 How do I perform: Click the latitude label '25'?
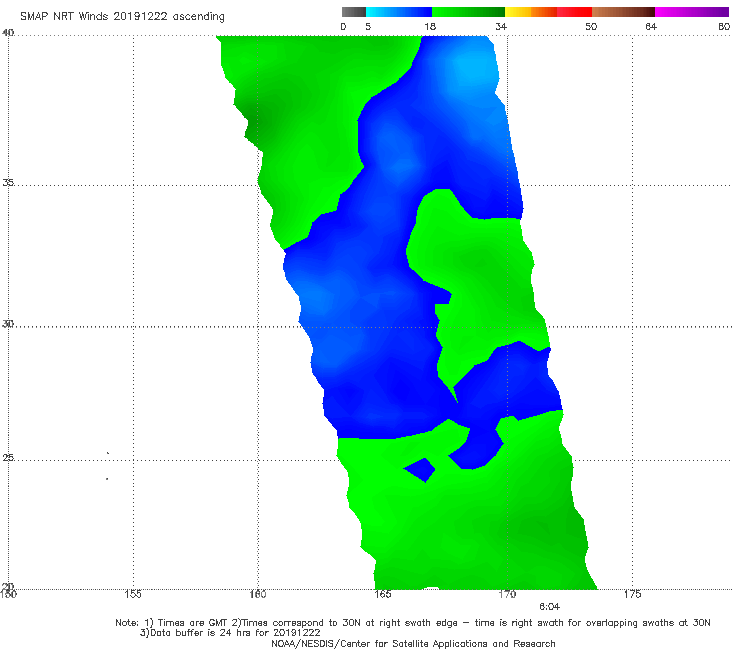8,457
